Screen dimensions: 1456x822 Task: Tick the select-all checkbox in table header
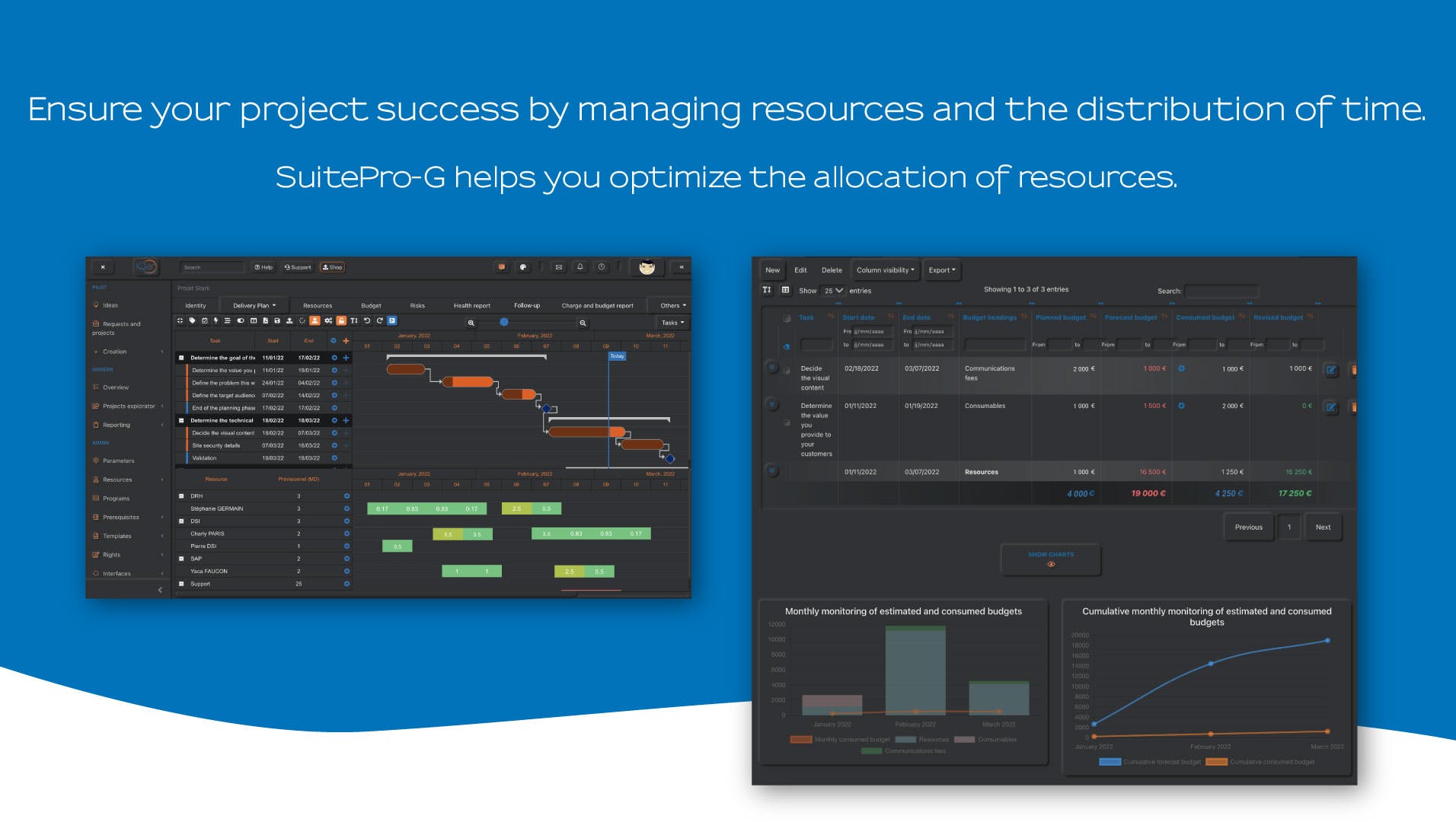(x=787, y=318)
